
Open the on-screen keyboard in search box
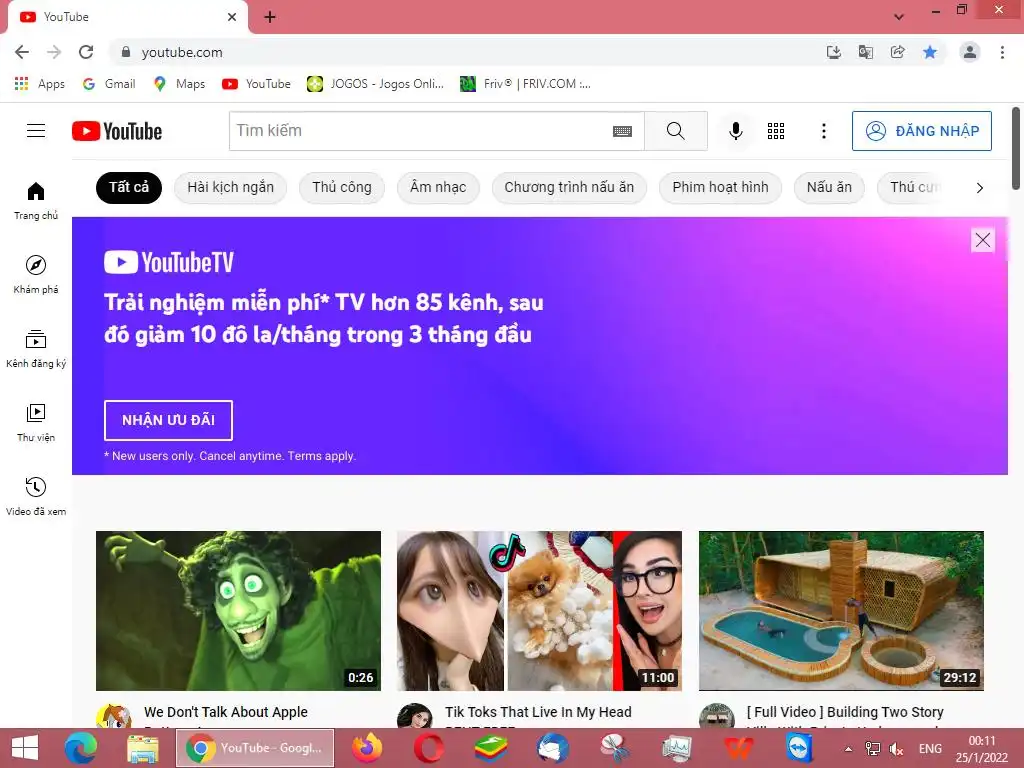coord(622,131)
